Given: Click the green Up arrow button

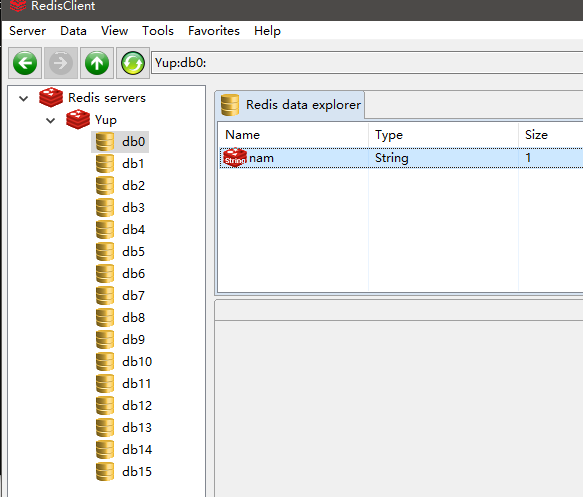Looking at the screenshot, I should tap(97, 63).
